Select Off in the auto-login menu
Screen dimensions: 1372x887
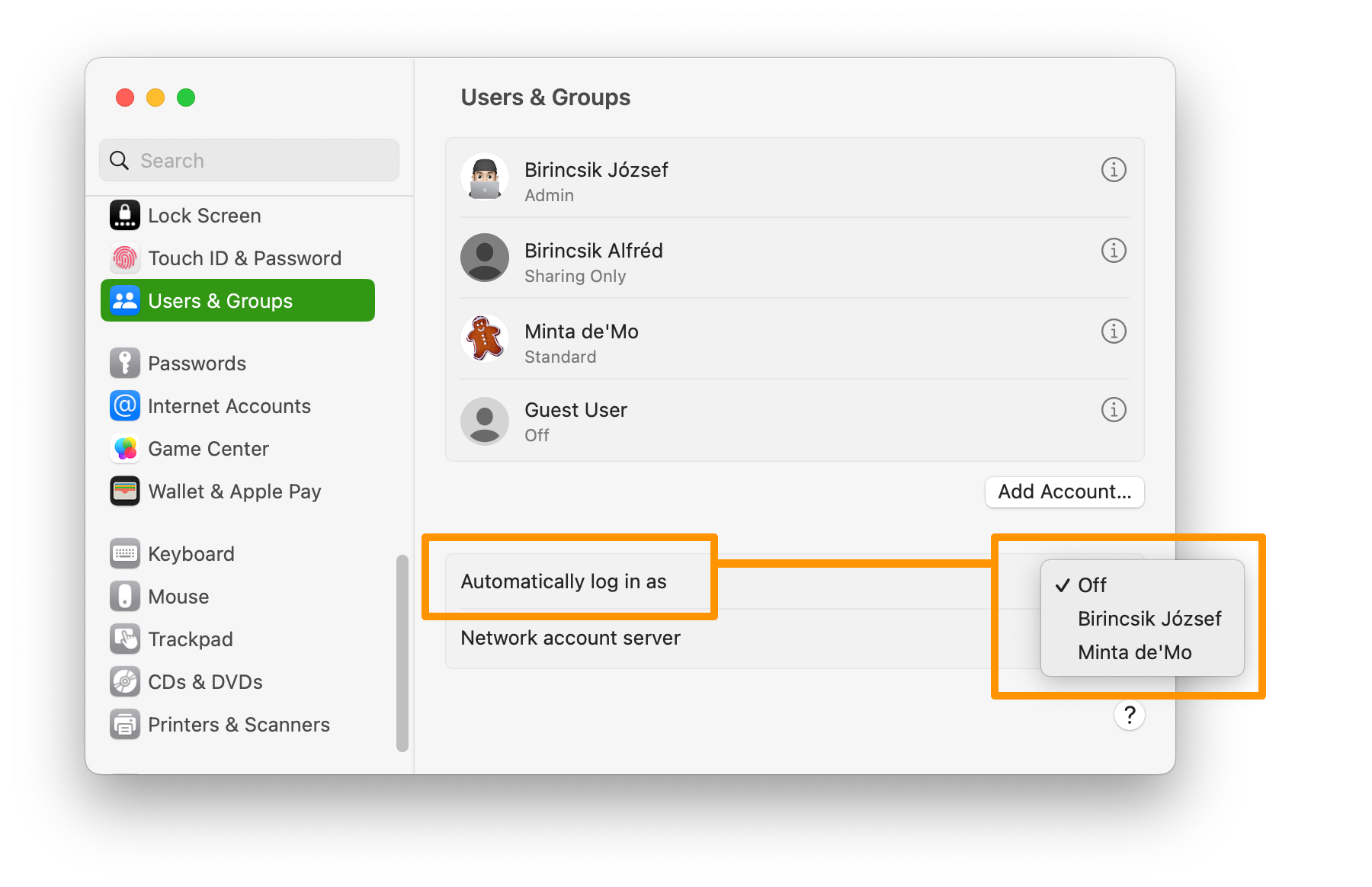click(1142, 584)
